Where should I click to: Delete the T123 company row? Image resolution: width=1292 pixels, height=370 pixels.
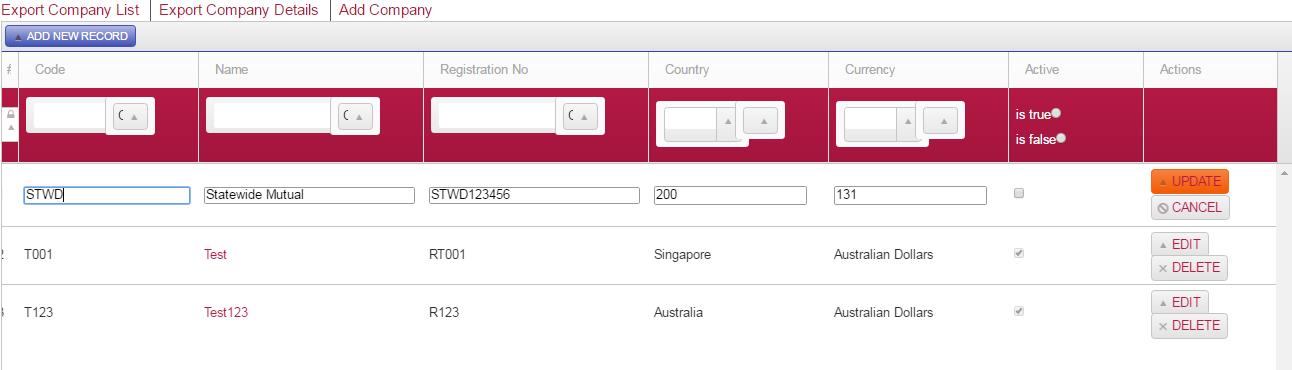[x=1189, y=326]
